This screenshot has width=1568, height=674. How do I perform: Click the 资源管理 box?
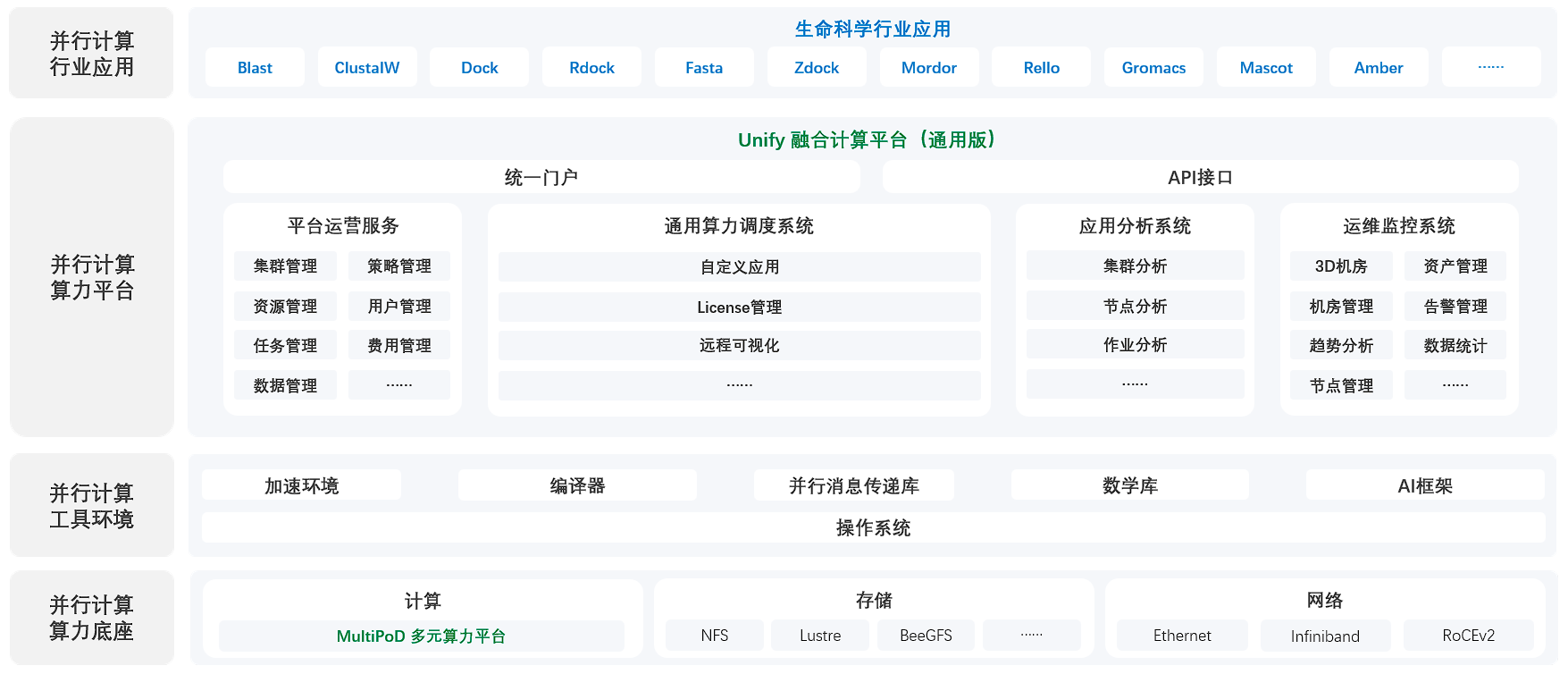[x=285, y=306]
